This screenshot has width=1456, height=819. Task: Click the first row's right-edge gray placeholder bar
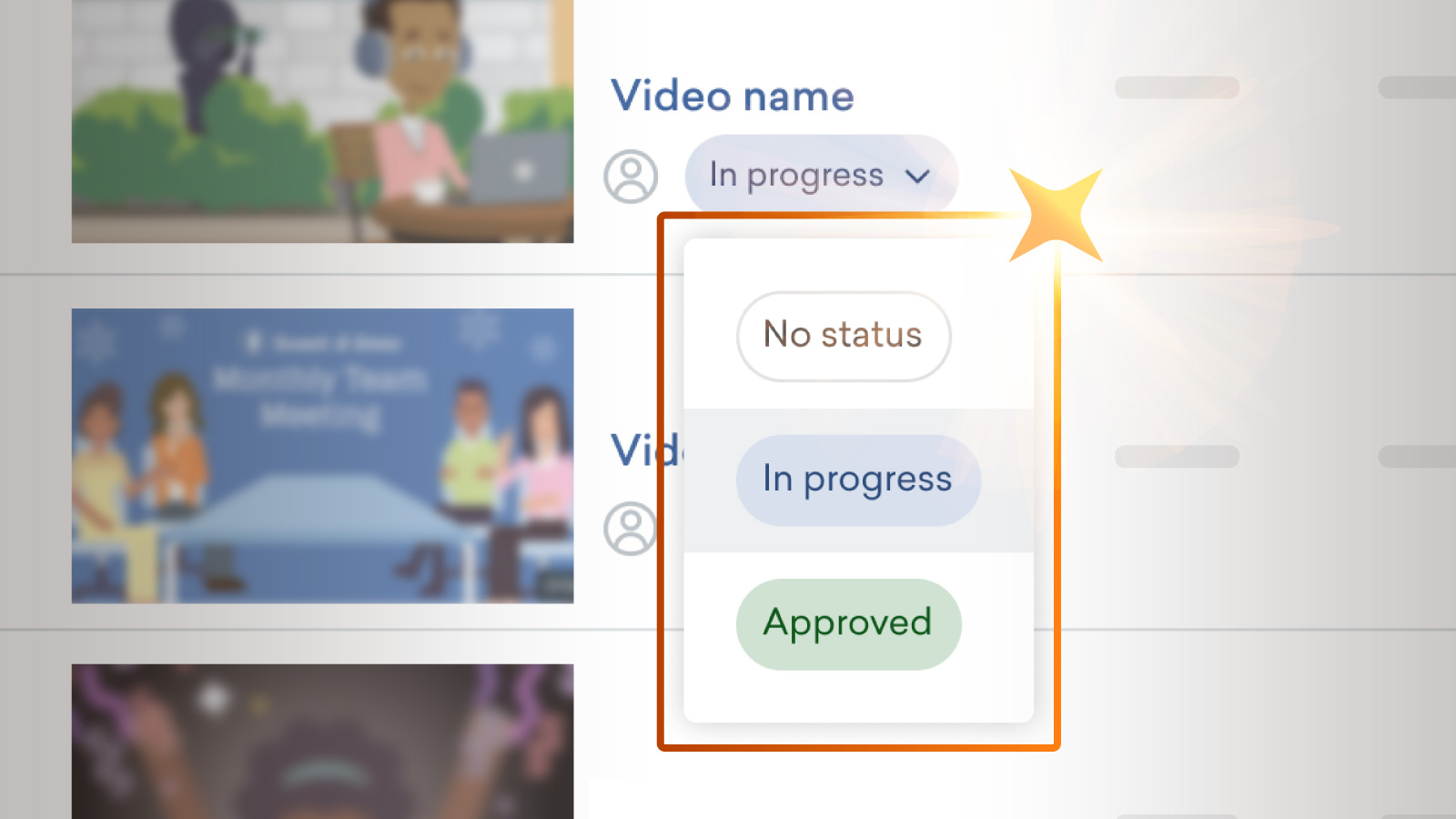coord(1417,87)
